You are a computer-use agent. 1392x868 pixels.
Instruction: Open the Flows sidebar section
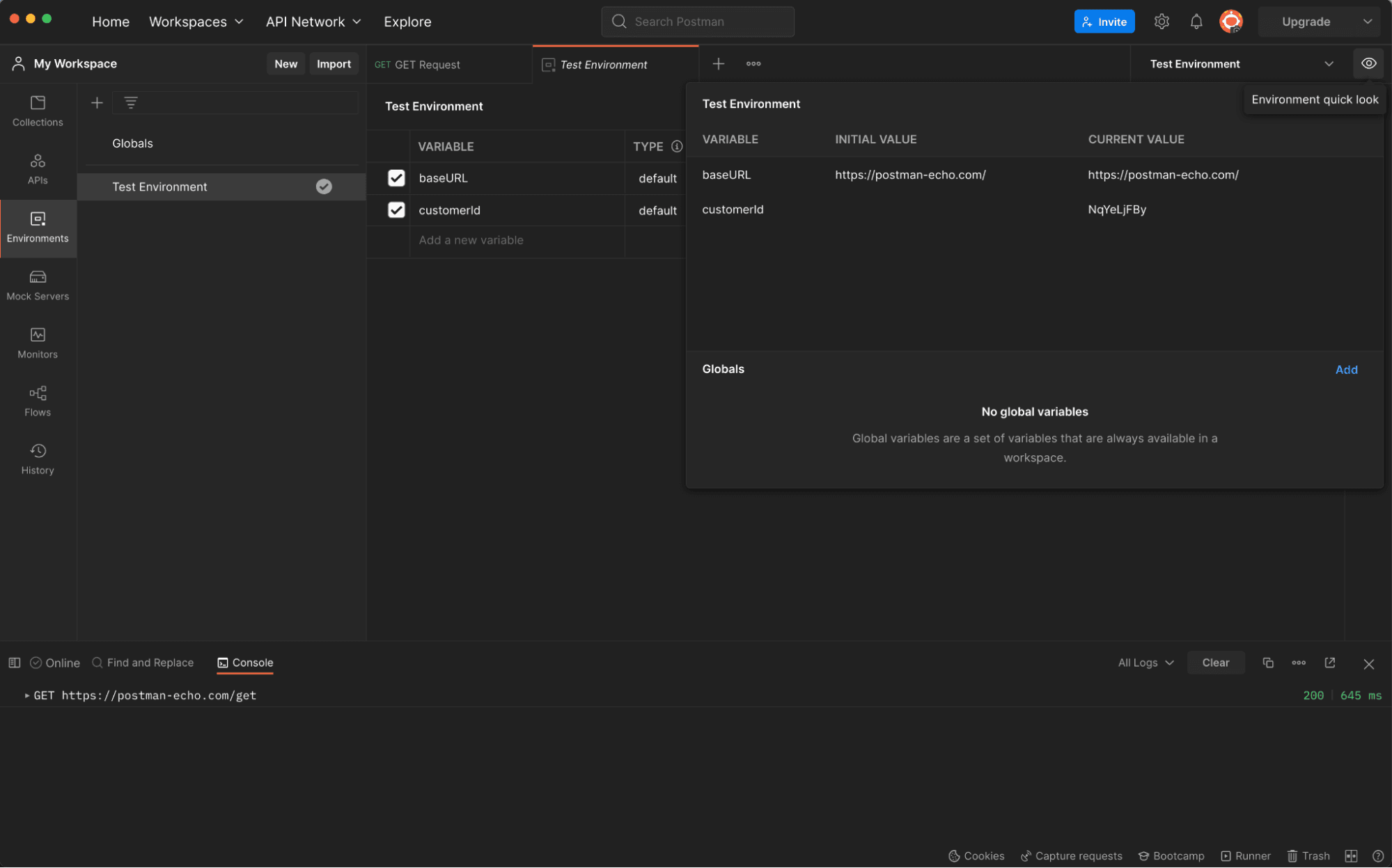(38, 401)
